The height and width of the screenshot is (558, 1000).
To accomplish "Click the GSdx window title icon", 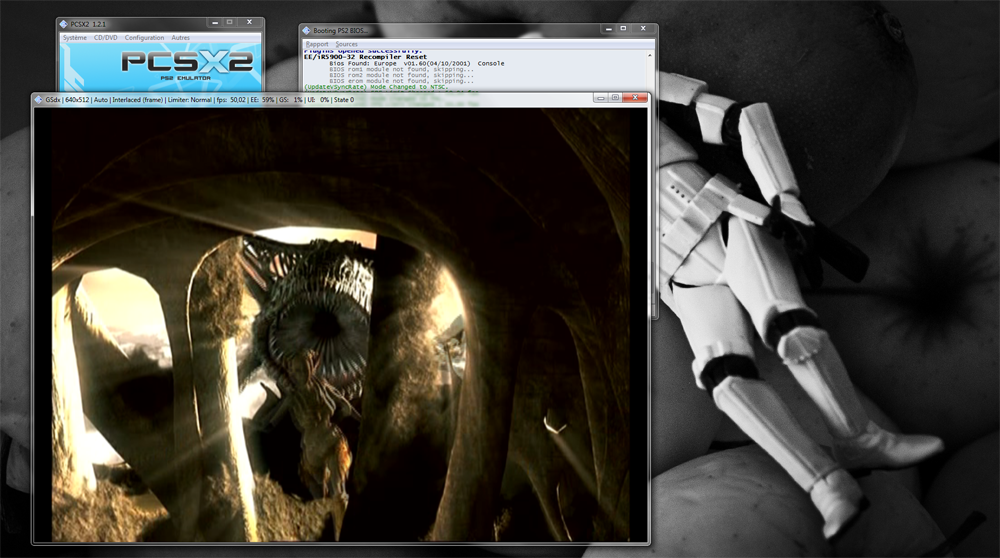I will 38,99.
